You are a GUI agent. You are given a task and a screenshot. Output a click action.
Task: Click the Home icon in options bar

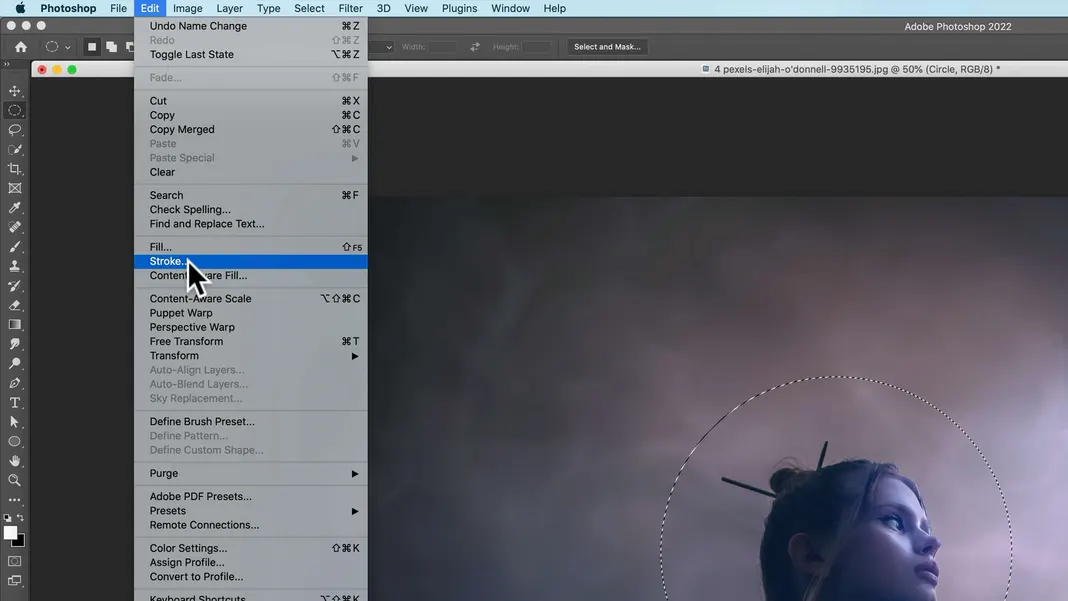21,47
